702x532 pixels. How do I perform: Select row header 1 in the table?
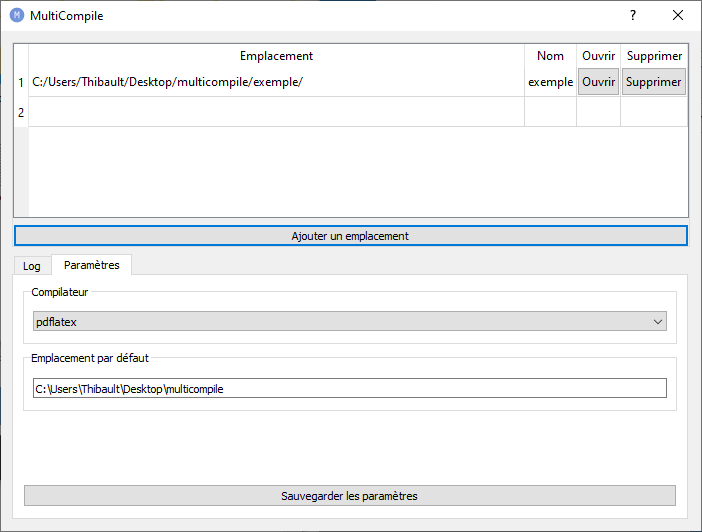click(21, 82)
